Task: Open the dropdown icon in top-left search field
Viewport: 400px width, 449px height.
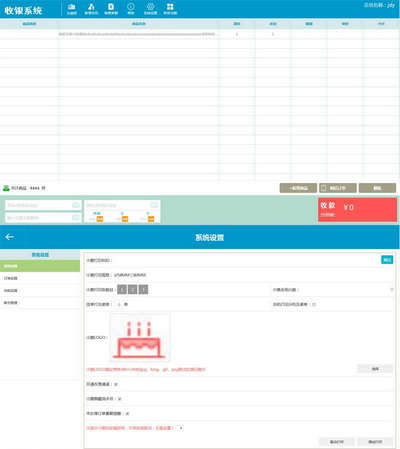Action: 76,205
